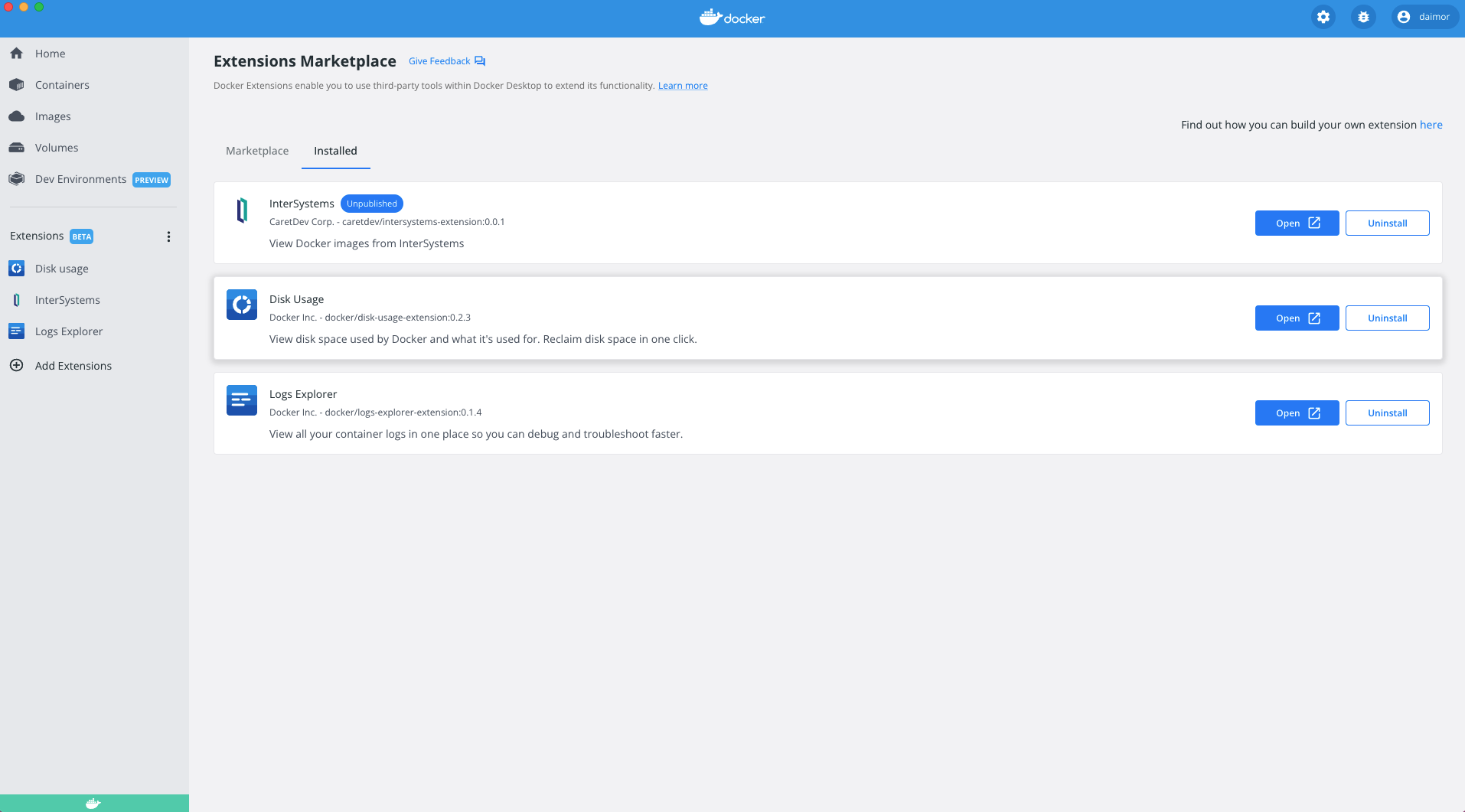1465x812 pixels.
Task: Click Add Extensions in sidebar
Action: pyautogui.click(x=94, y=366)
